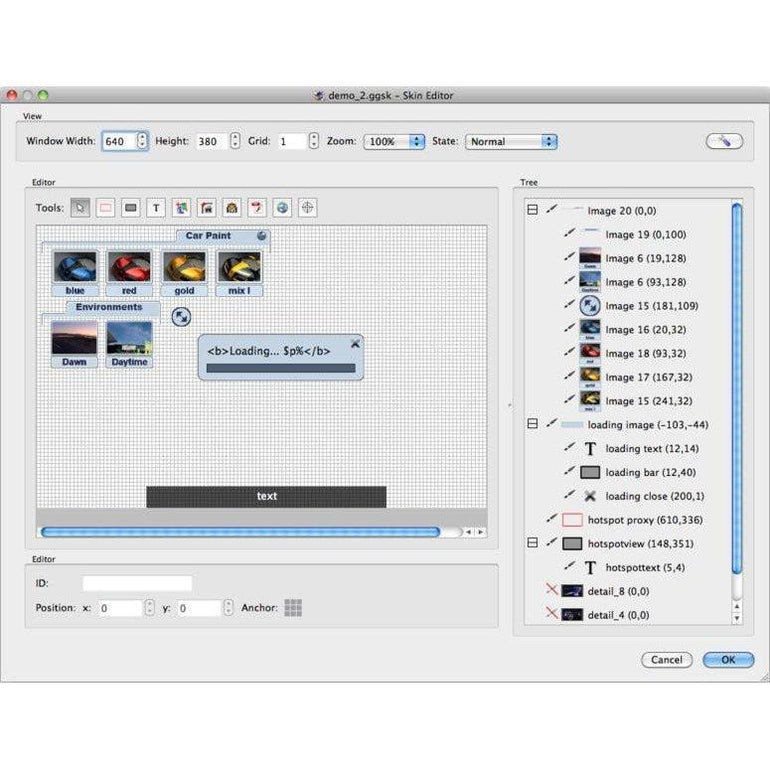Click the Cancel button
The height and width of the screenshot is (770, 770).
pyautogui.click(x=666, y=660)
